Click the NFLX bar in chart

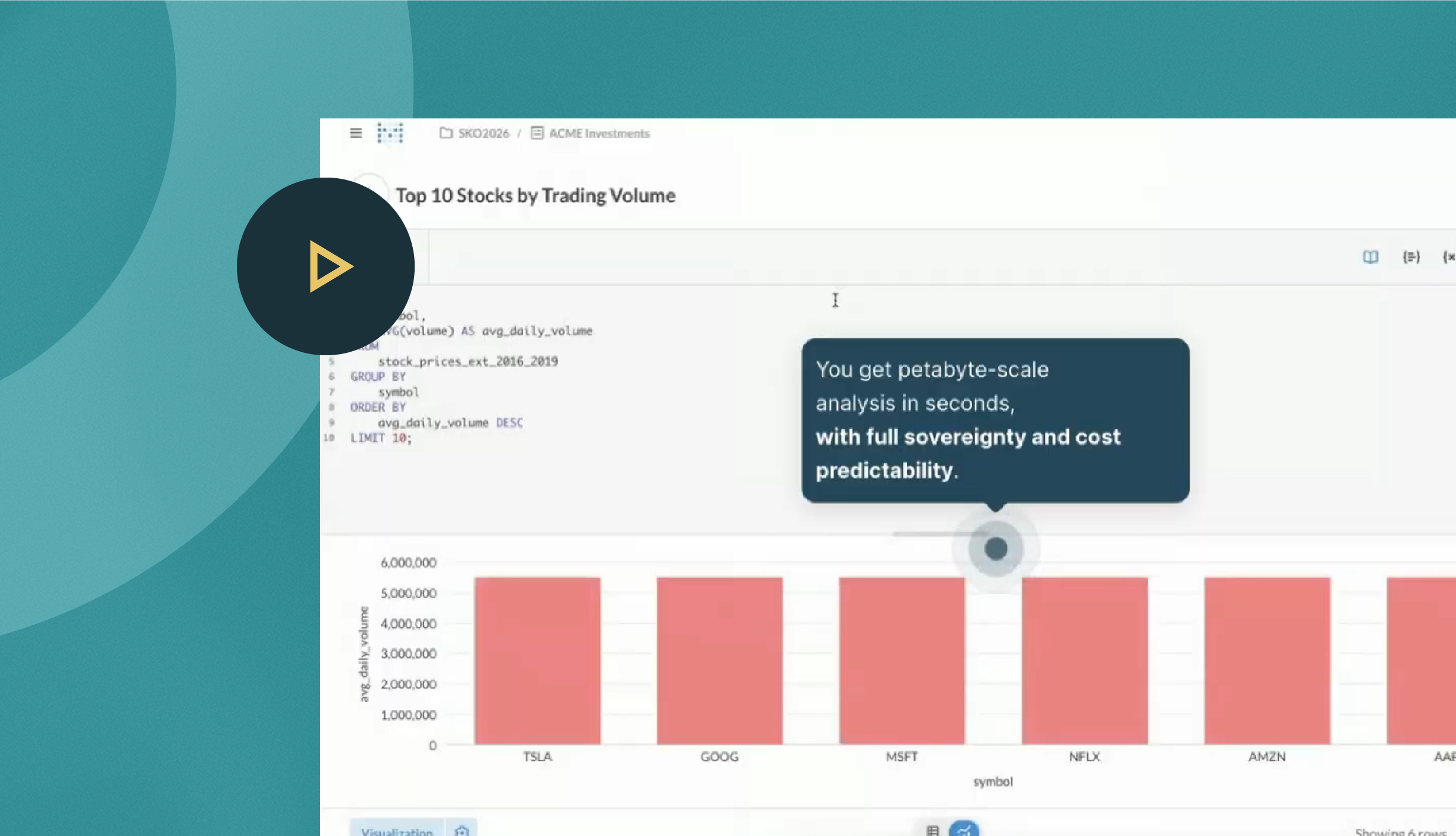coord(1084,660)
